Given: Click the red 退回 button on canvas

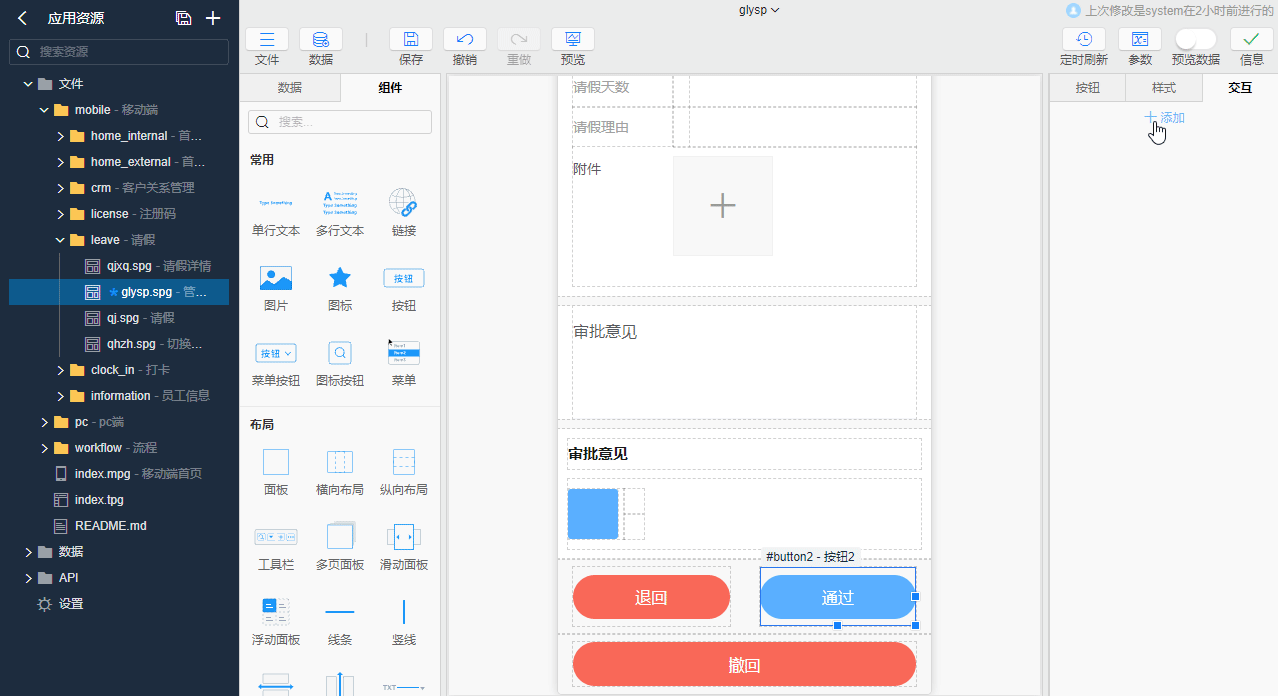Looking at the screenshot, I should [651, 597].
